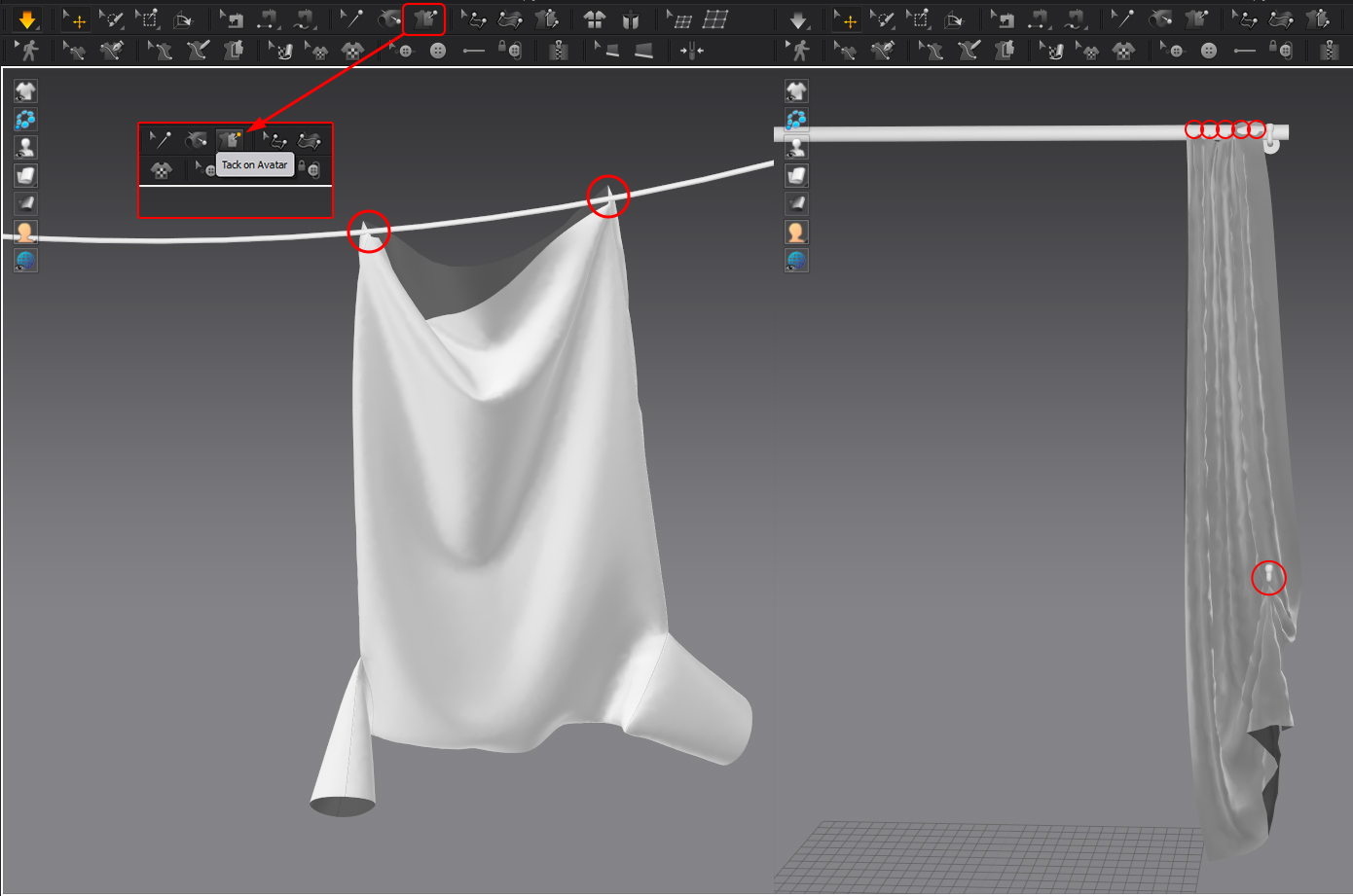This screenshot has width=1353, height=896.
Task: Pick the Edit Tack pin tool in right toolbar
Action: click(x=1122, y=18)
